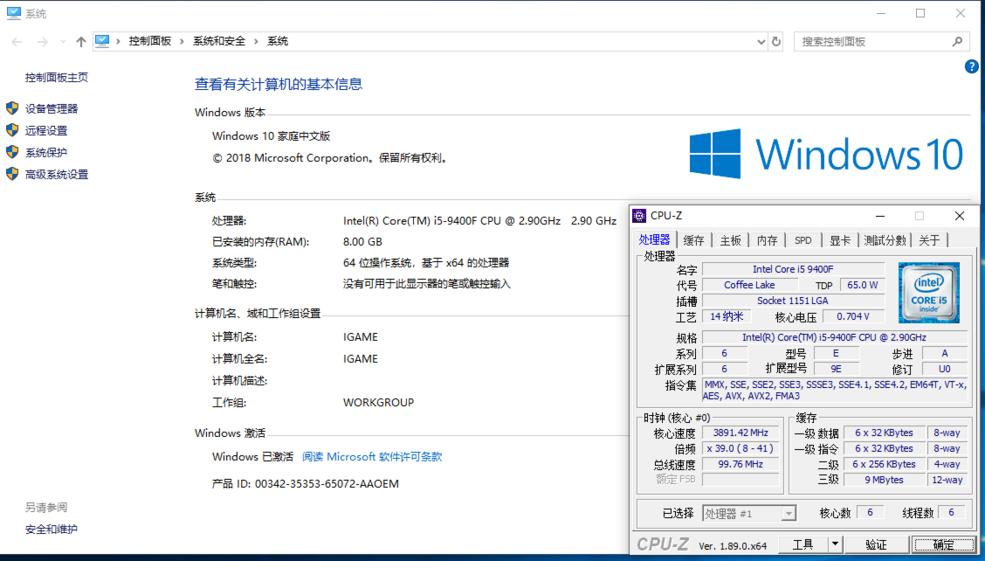Click the 倍频 value x 39.0 (8 - 41)
The width and height of the screenshot is (985, 561).
[741, 449]
